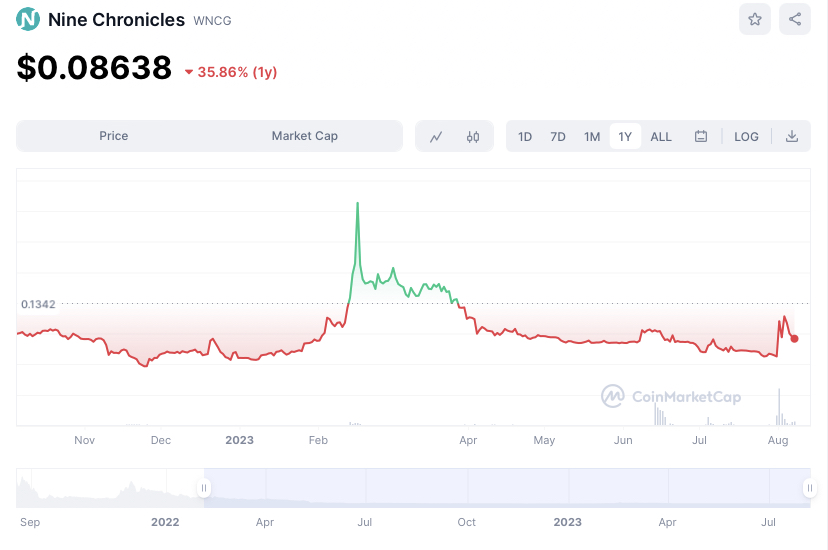Choose the 1Y time range
The height and width of the screenshot is (550, 828).
625,137
